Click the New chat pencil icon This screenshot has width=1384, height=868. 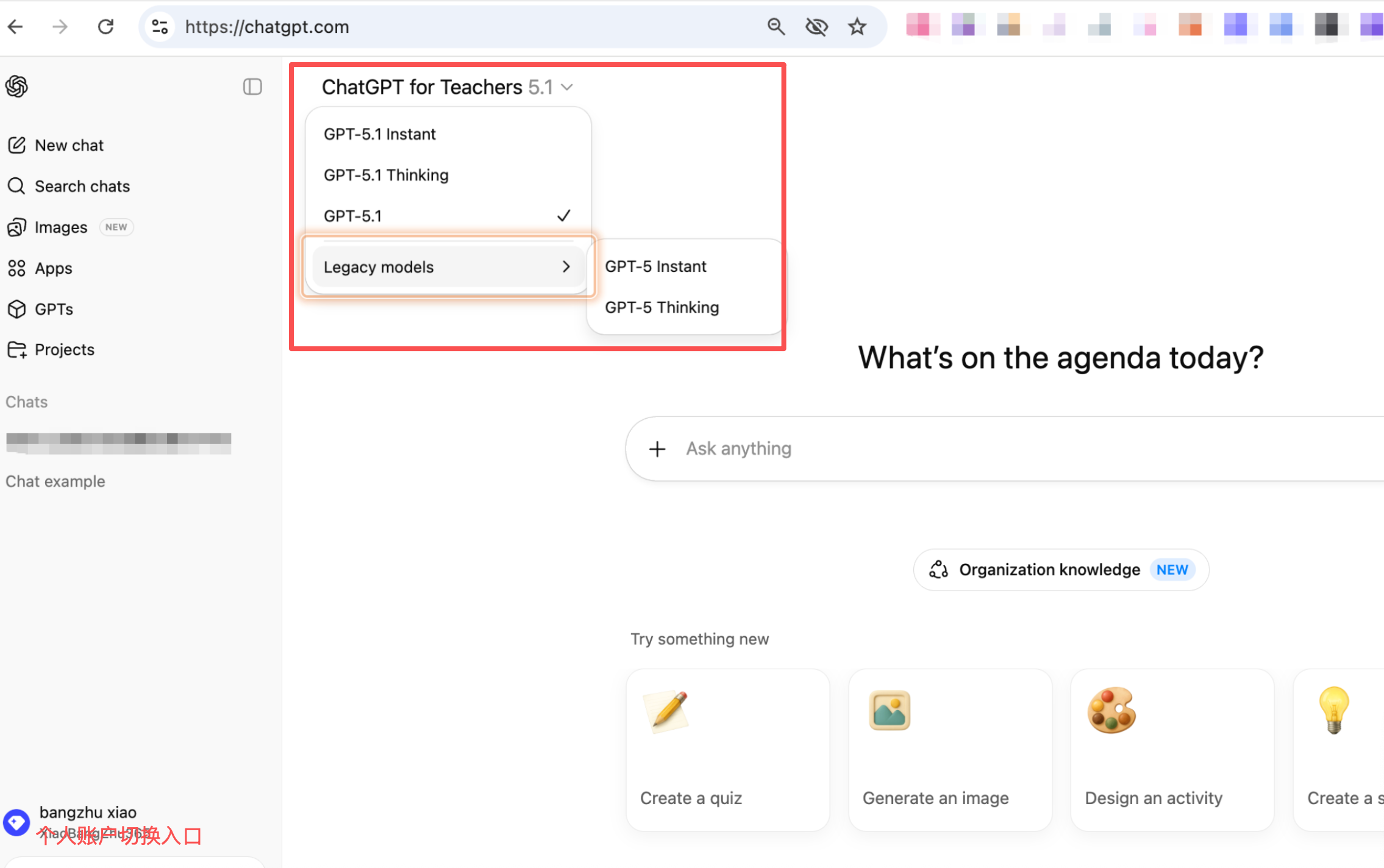pos(16,145)
